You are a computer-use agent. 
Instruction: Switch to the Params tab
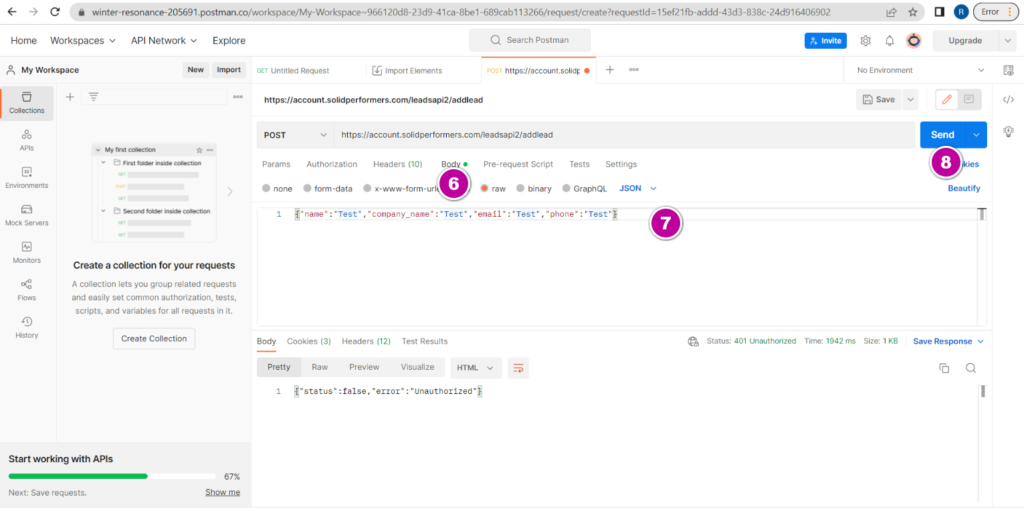pos(276,164)
